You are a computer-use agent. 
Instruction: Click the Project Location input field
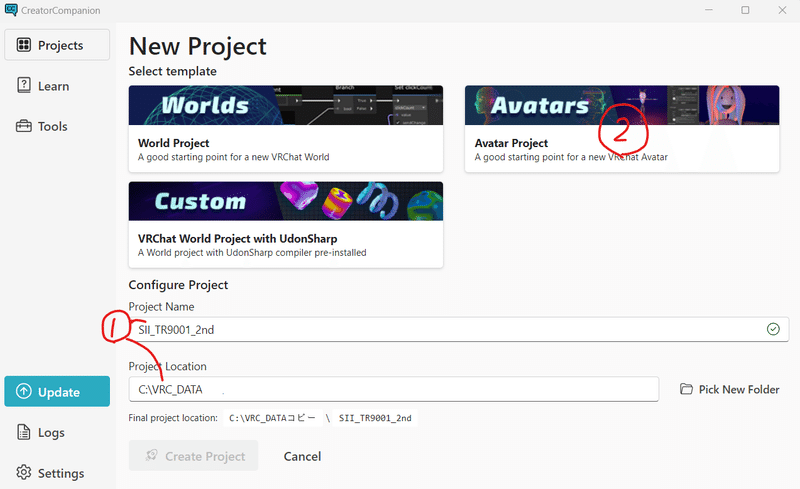(393, 389)
